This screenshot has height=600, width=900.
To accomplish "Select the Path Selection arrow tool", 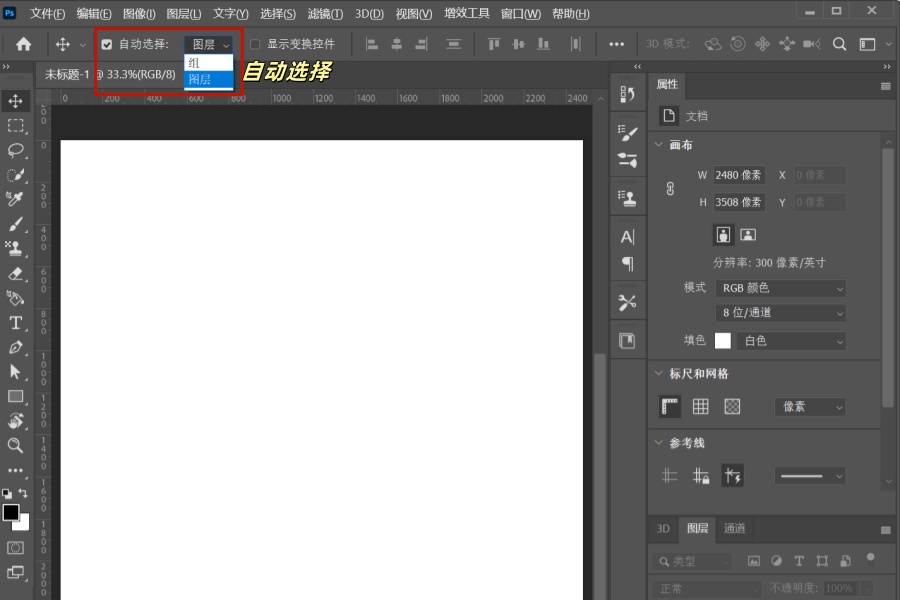I will 15,371.
